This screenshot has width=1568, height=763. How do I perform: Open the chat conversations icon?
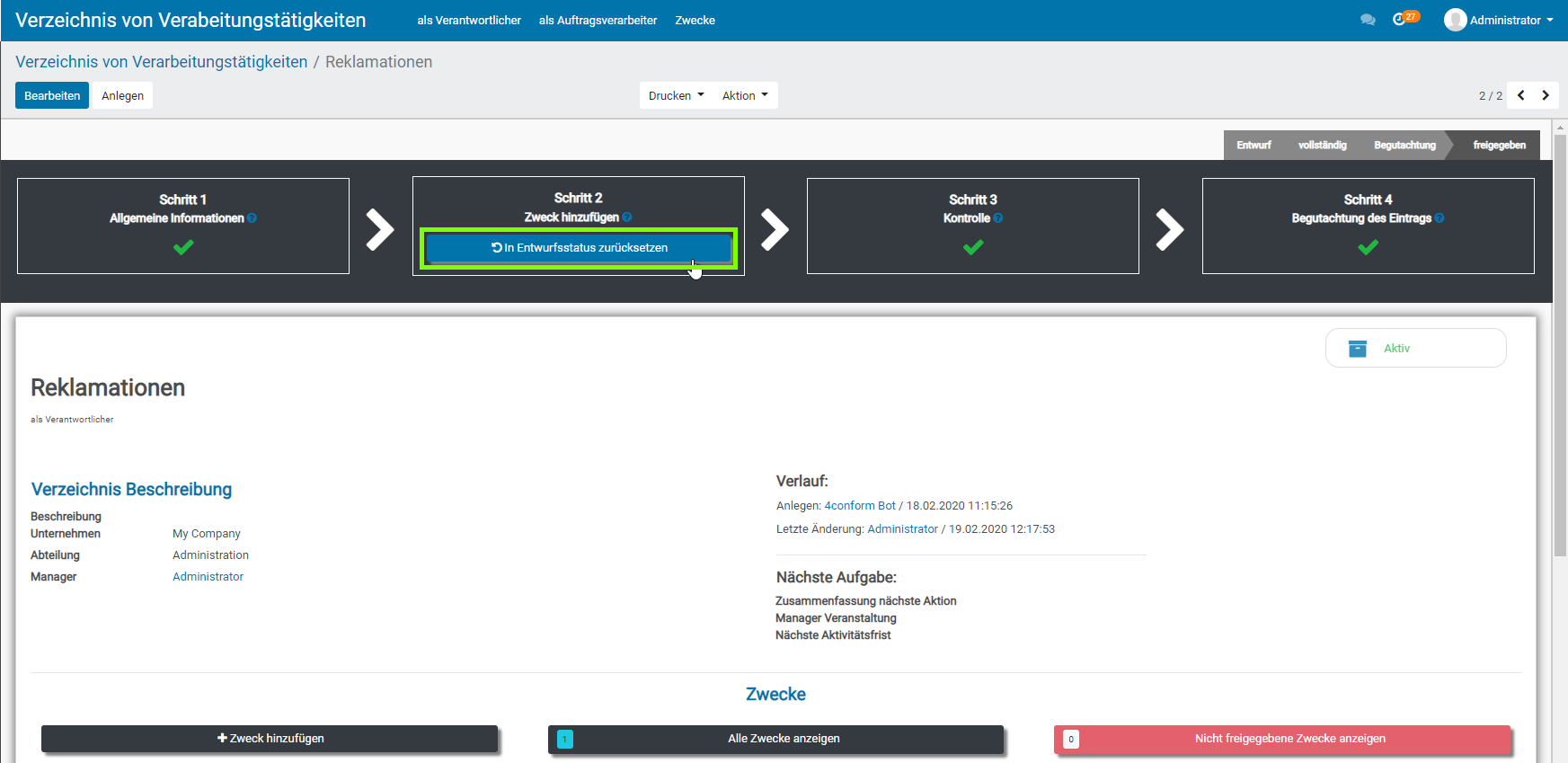point(1368,20)
